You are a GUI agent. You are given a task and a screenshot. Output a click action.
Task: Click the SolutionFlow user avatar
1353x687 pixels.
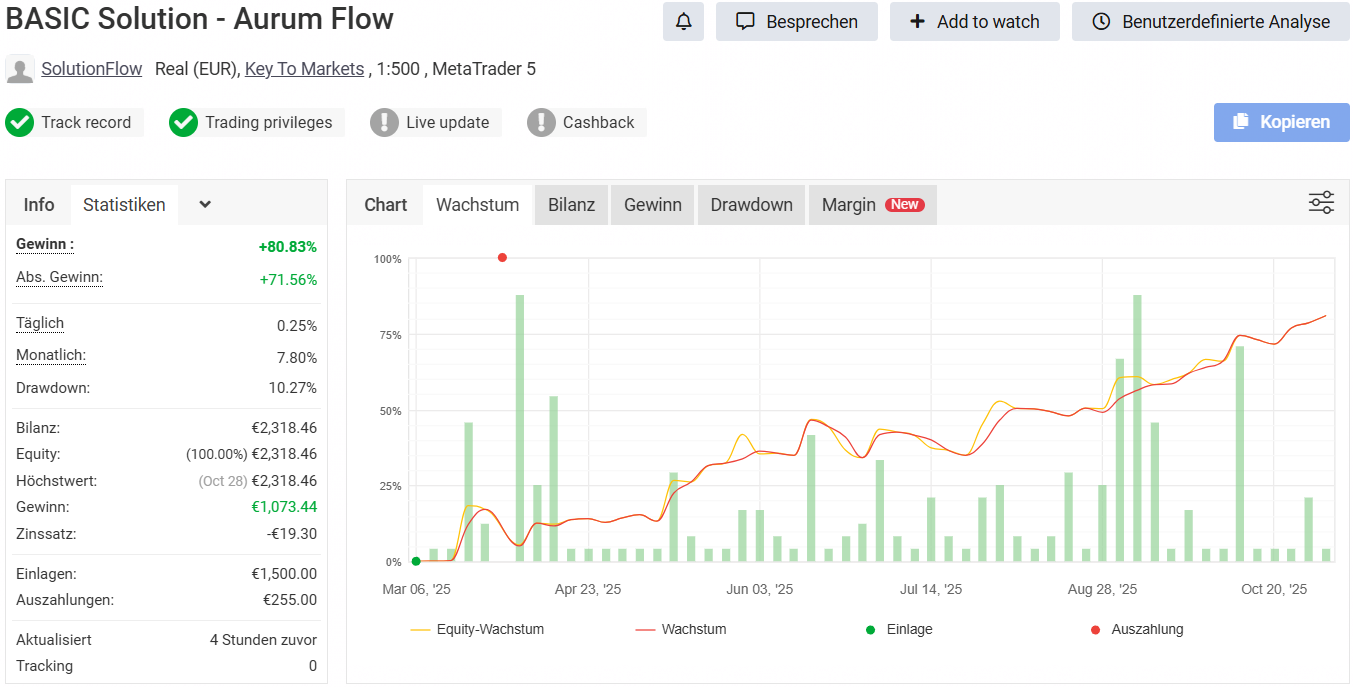click(x=20, y=69)
